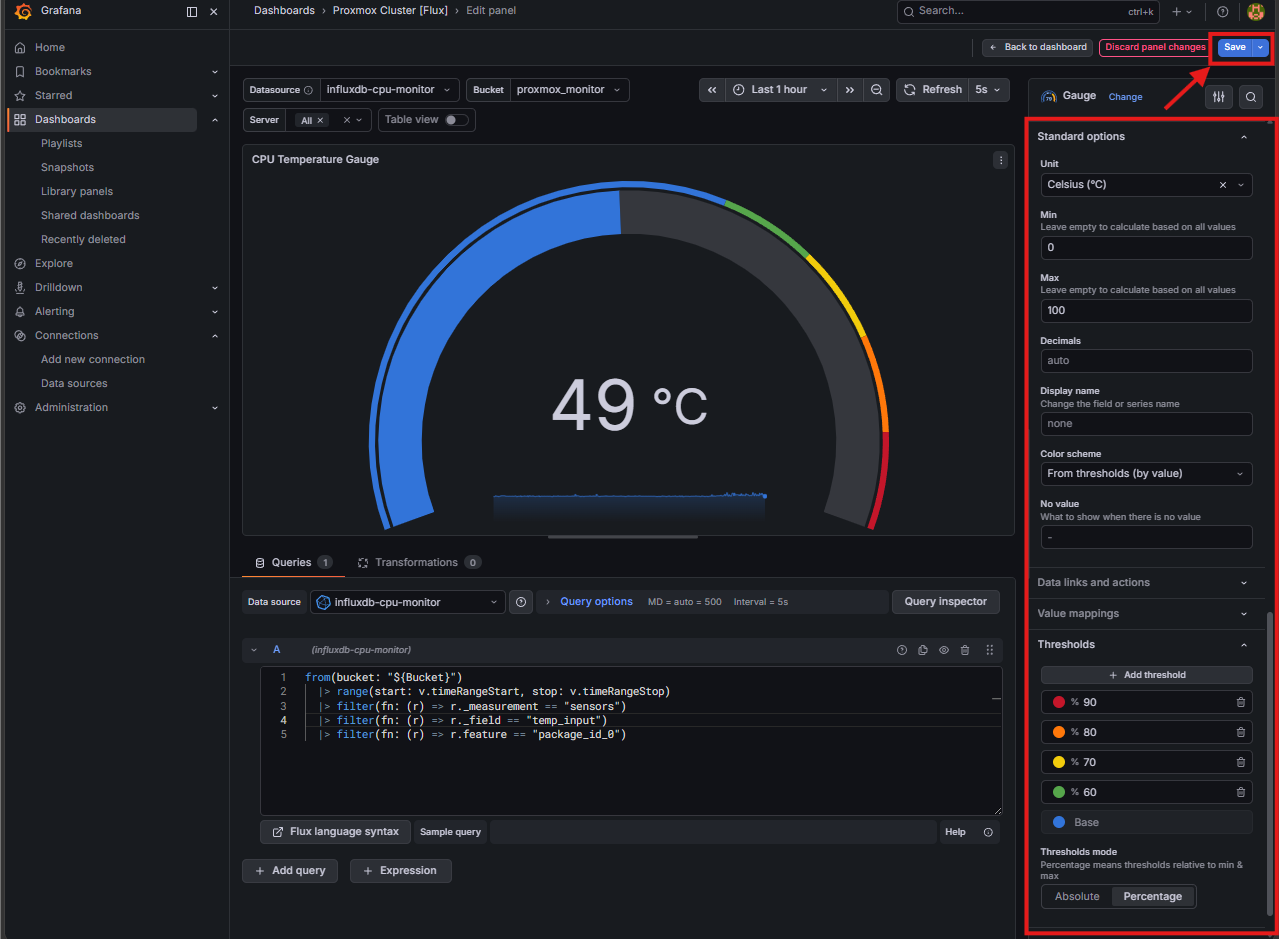Open Library panels in the sidebar

point(77,191)
